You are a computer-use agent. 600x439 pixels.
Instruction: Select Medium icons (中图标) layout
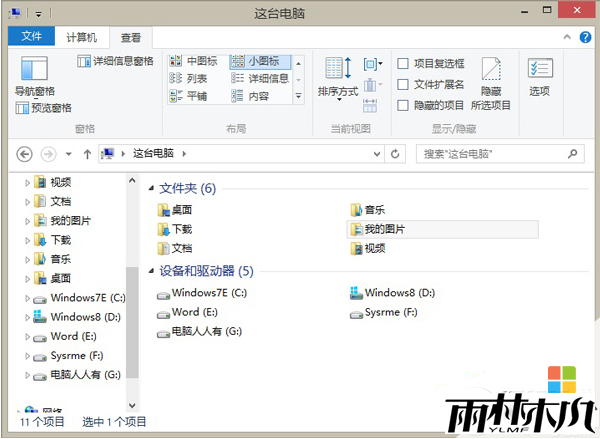[193, 61]
